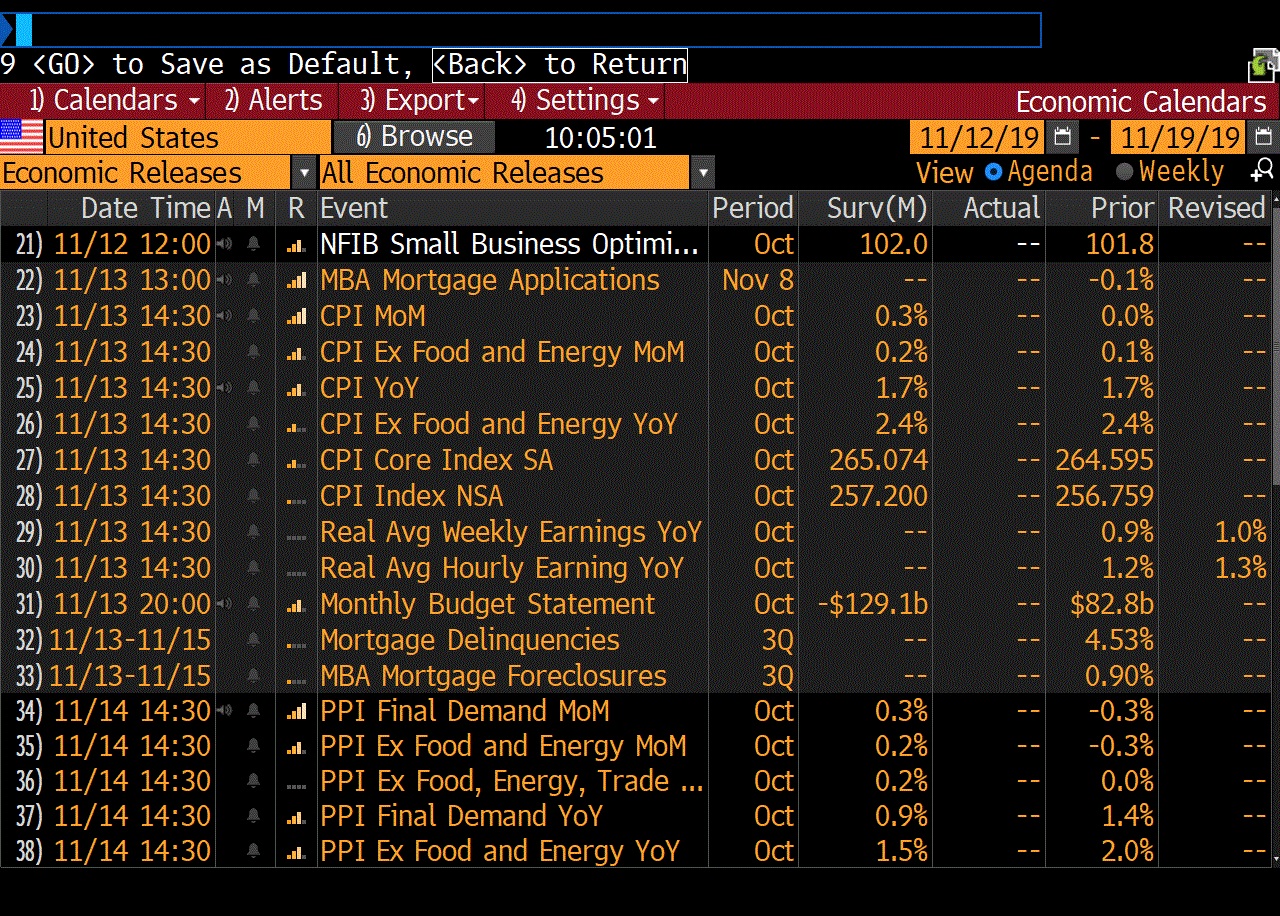This screenshot has width=1280, height=916.
Task: Toggle alert bell for NFIB Small Business row
Action: click(x=254, y=244)
